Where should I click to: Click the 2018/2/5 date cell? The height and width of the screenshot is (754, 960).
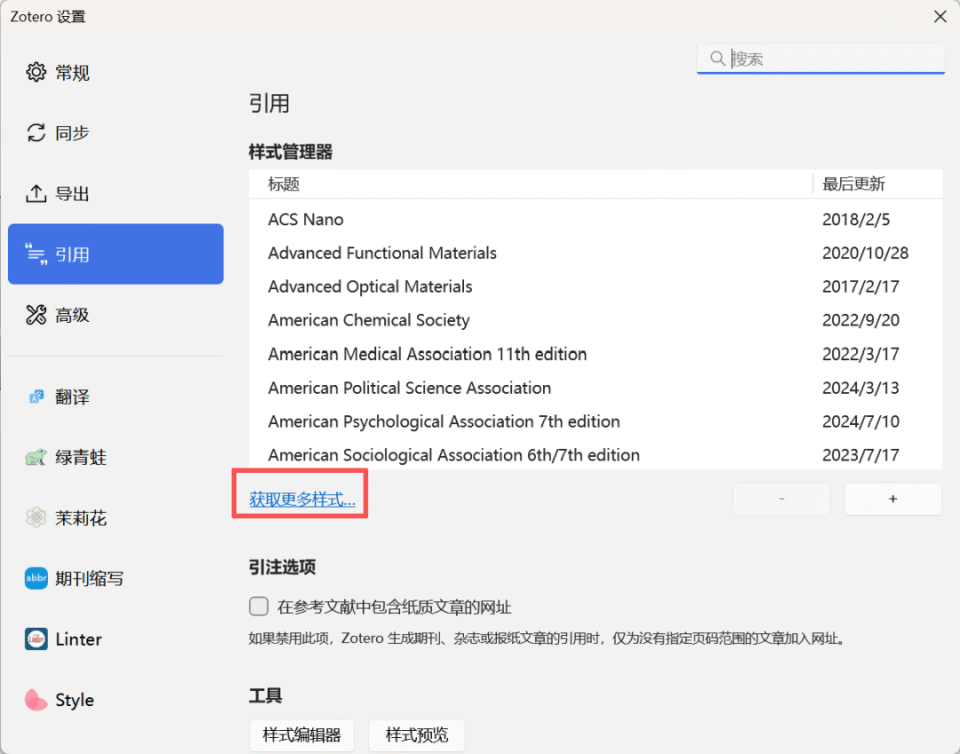click(x=856, y=219)
